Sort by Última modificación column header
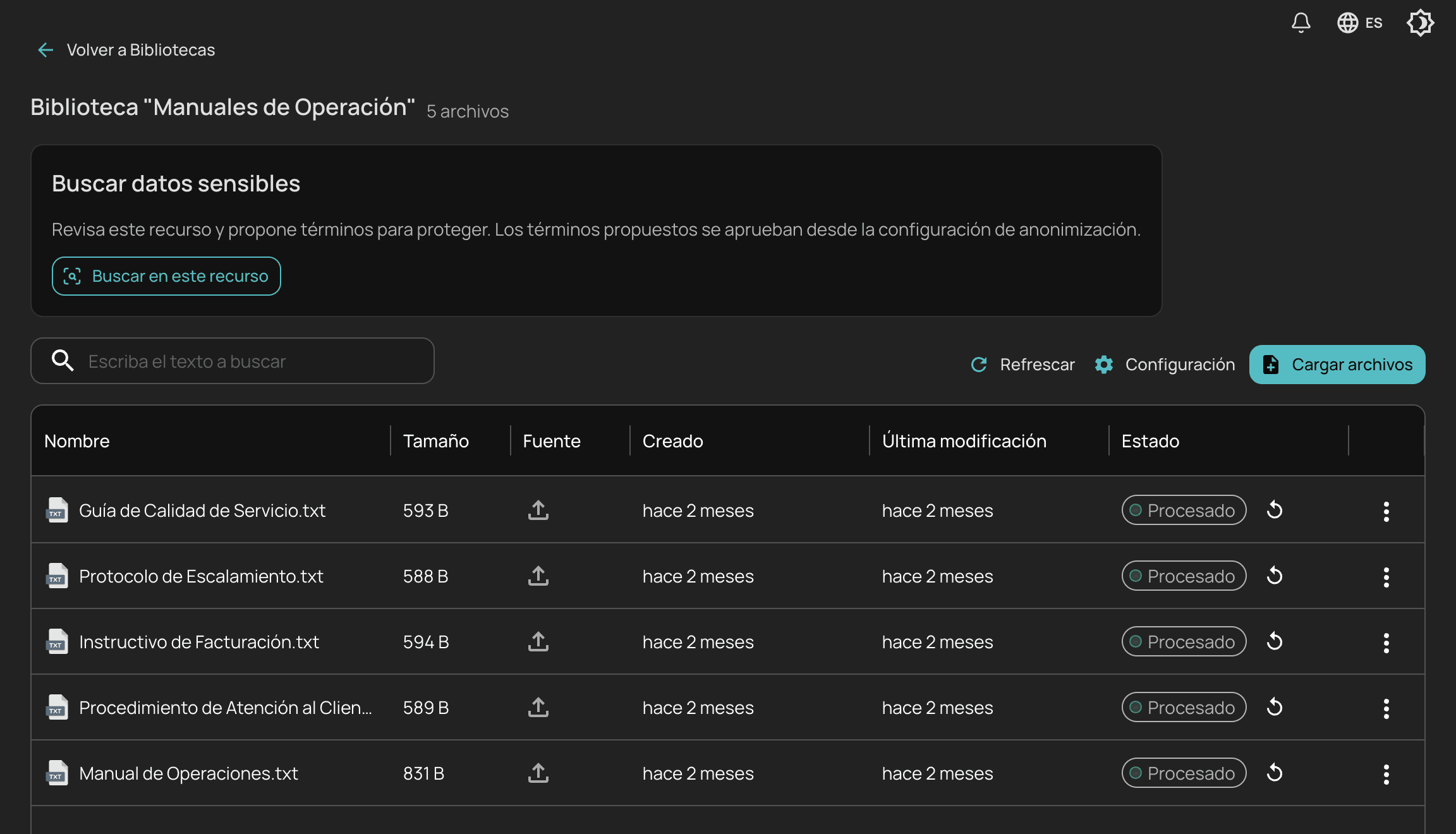Screen dimensions: 1456x834 (964, 441)
